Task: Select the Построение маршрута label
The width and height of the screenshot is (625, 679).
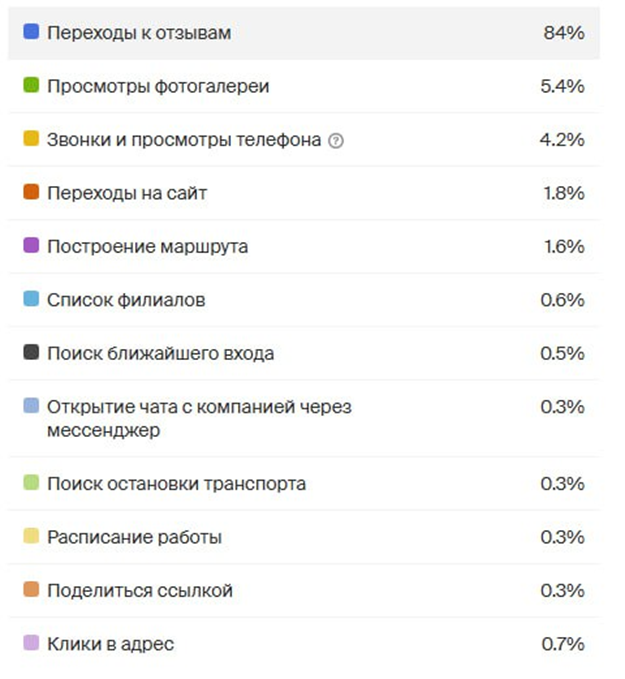Action: click(147, 246)
